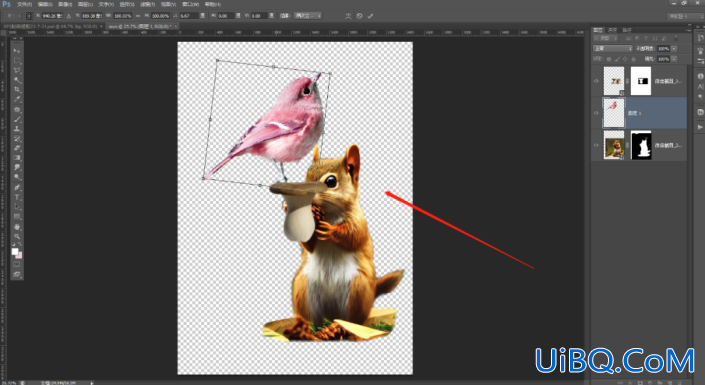Select the Path Selection tool
This screenshot has width=705, height=385.
click(x=17, y=207)
